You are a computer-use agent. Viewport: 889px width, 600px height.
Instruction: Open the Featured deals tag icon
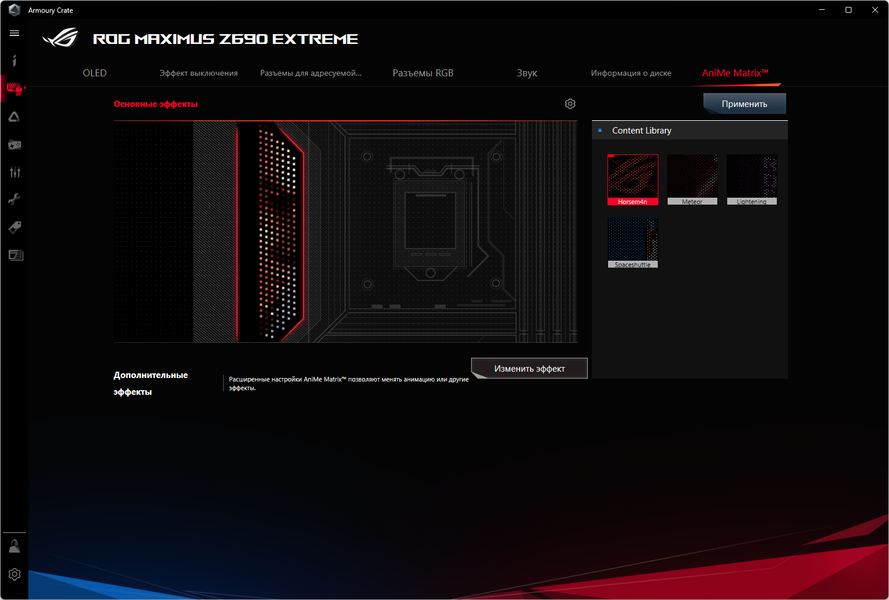[14, 227]
